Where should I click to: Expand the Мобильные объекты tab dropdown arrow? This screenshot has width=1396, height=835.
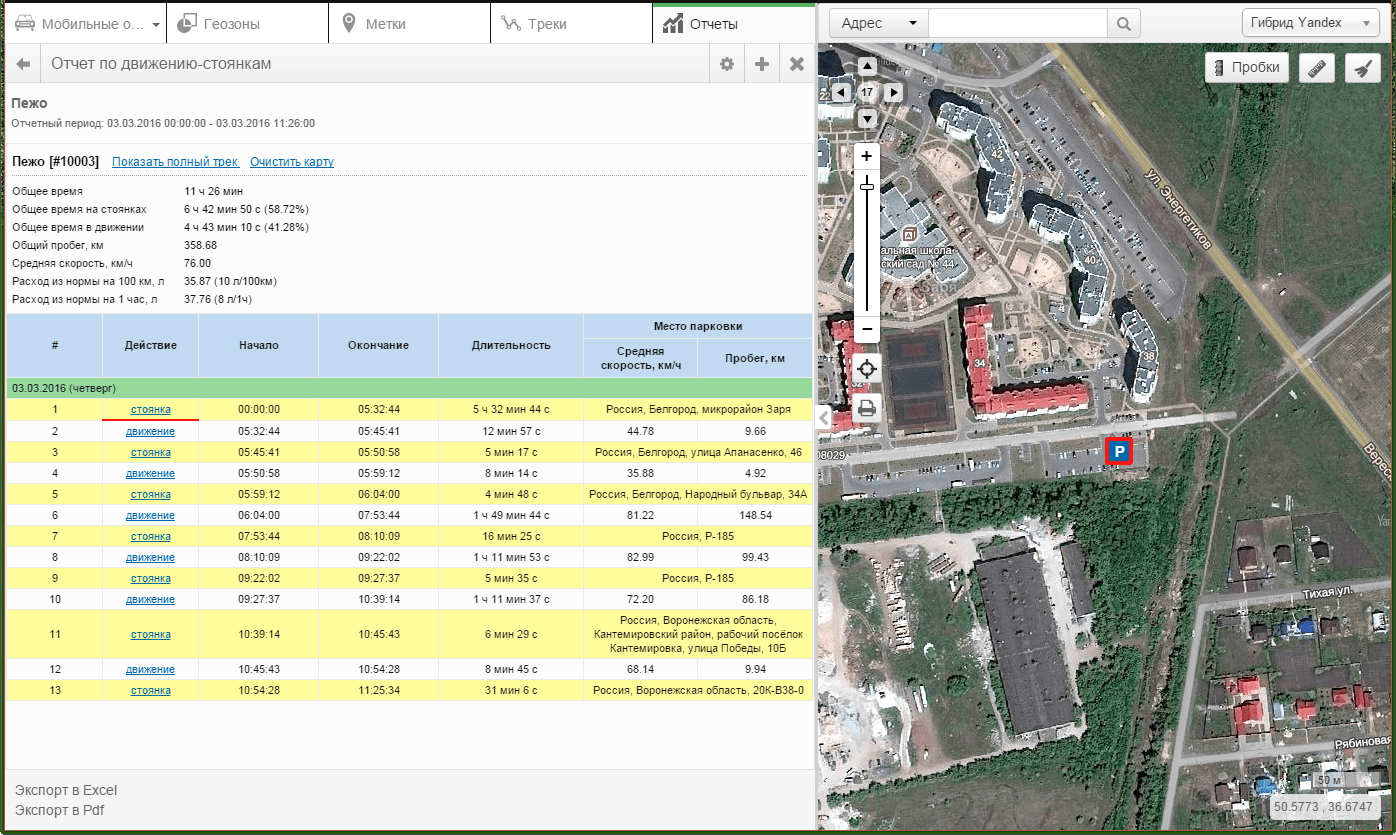(156, 25)
